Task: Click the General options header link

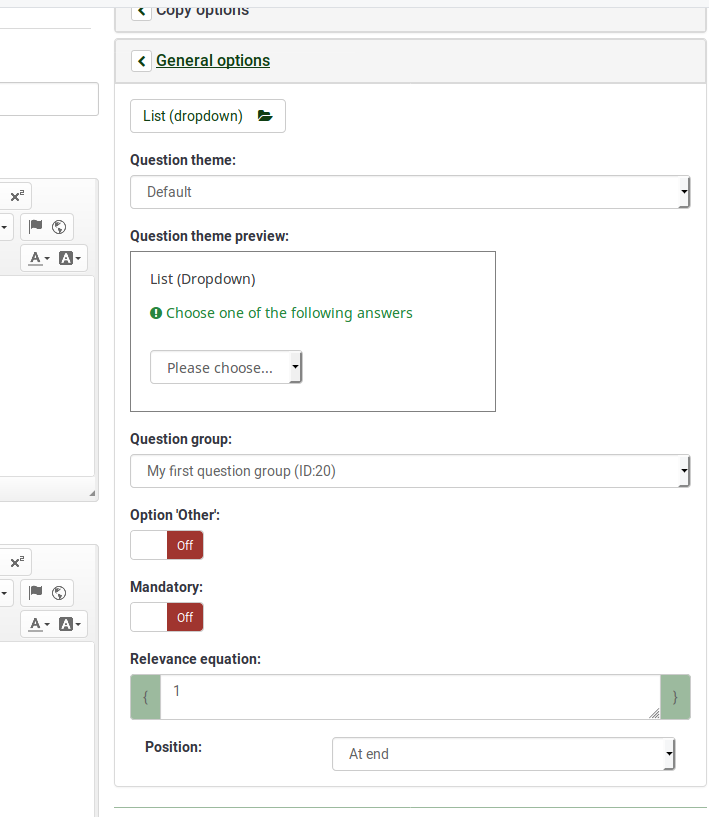Action: pyautogui.click(x=213, y=61)
